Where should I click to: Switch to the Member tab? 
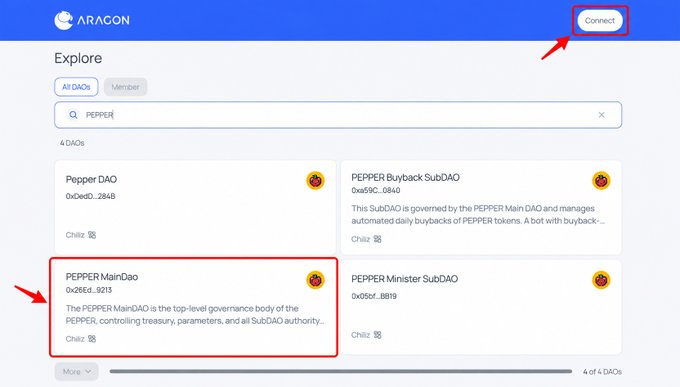[125, 87]
